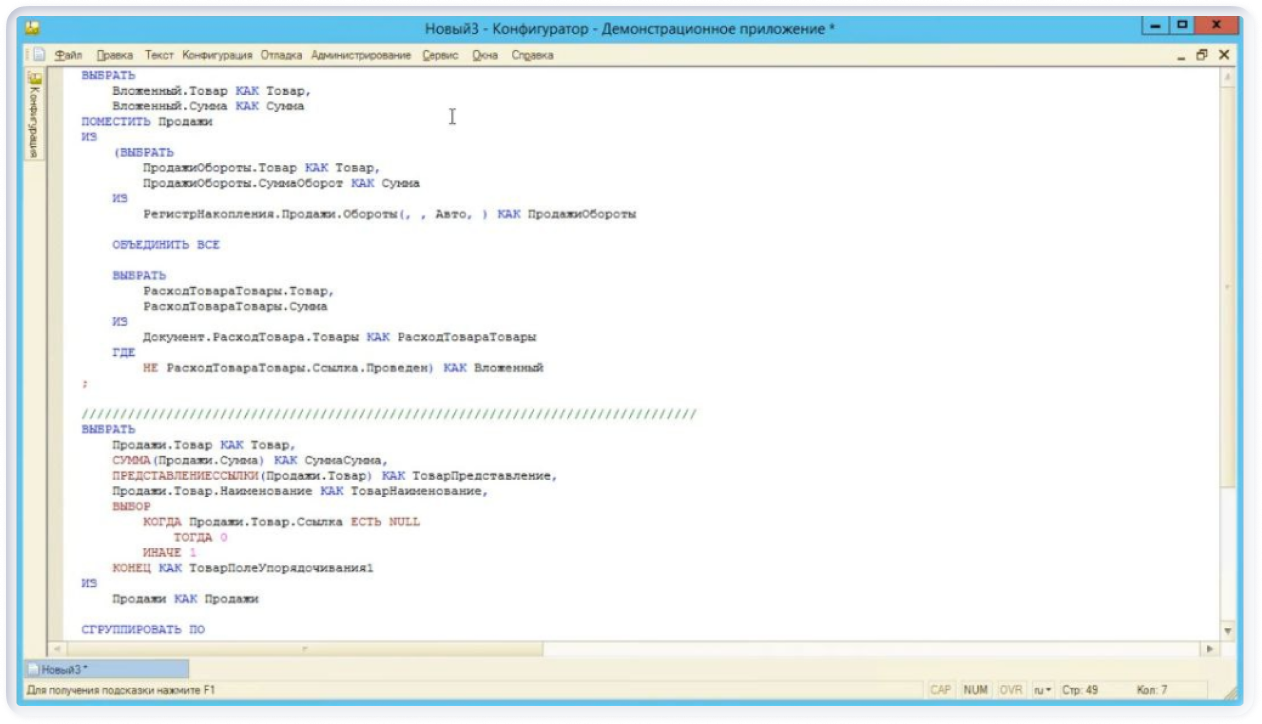Click the document icon left of Файл
Screen dimensions: 1262x724
pyautogui.click(x=40, y=55)
